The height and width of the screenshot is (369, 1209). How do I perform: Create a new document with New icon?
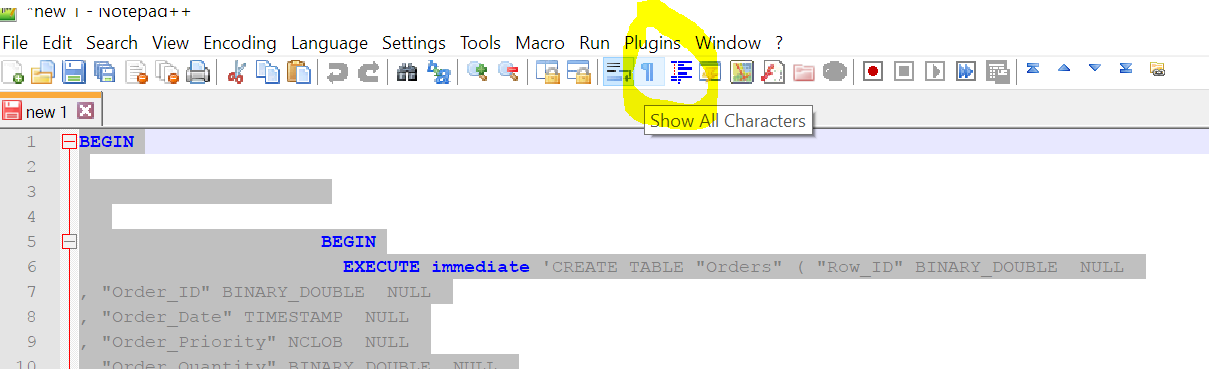tap(13, 72)
